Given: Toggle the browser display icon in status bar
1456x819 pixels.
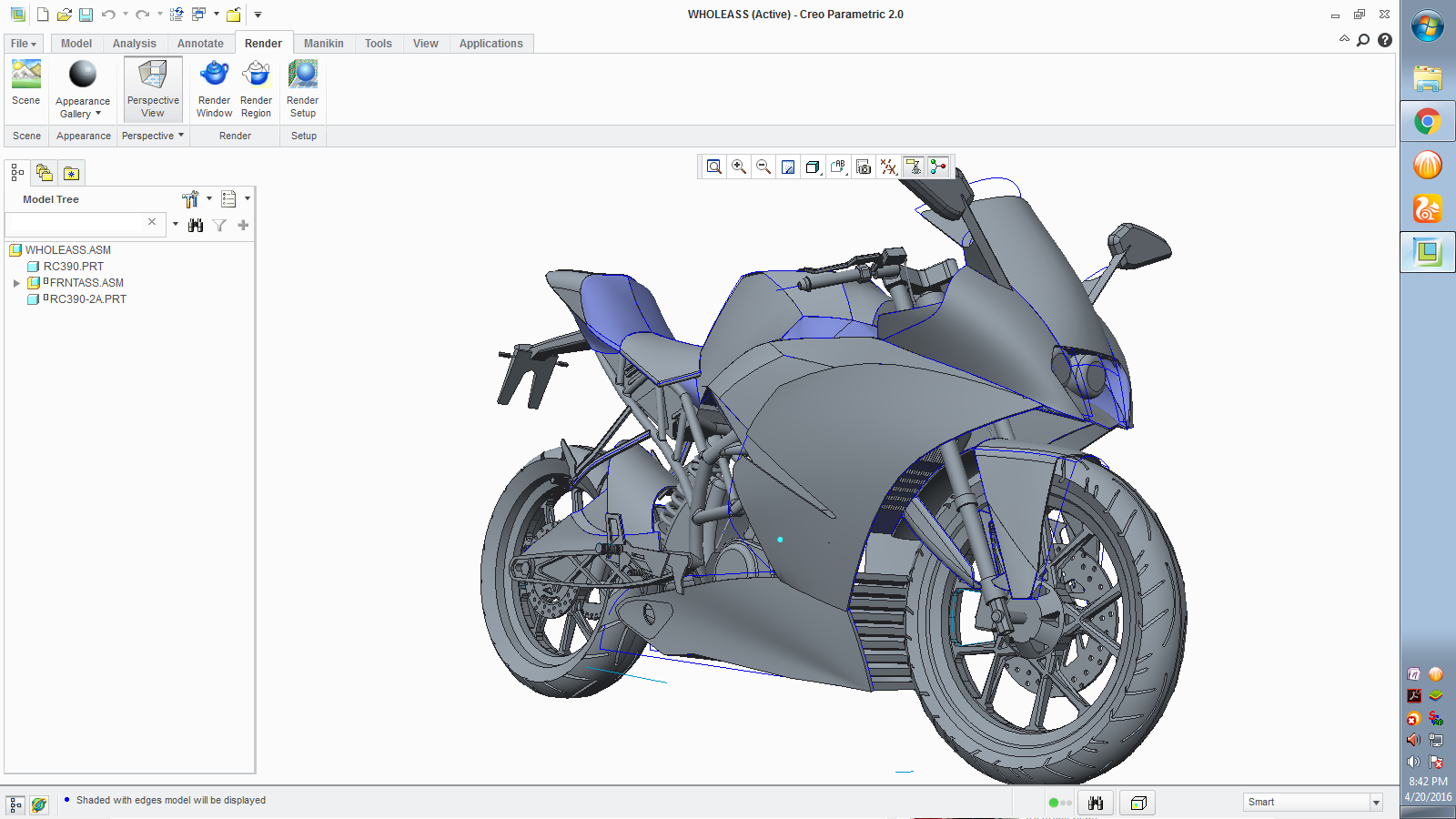Looking at the screenshot, I should 38,804.
